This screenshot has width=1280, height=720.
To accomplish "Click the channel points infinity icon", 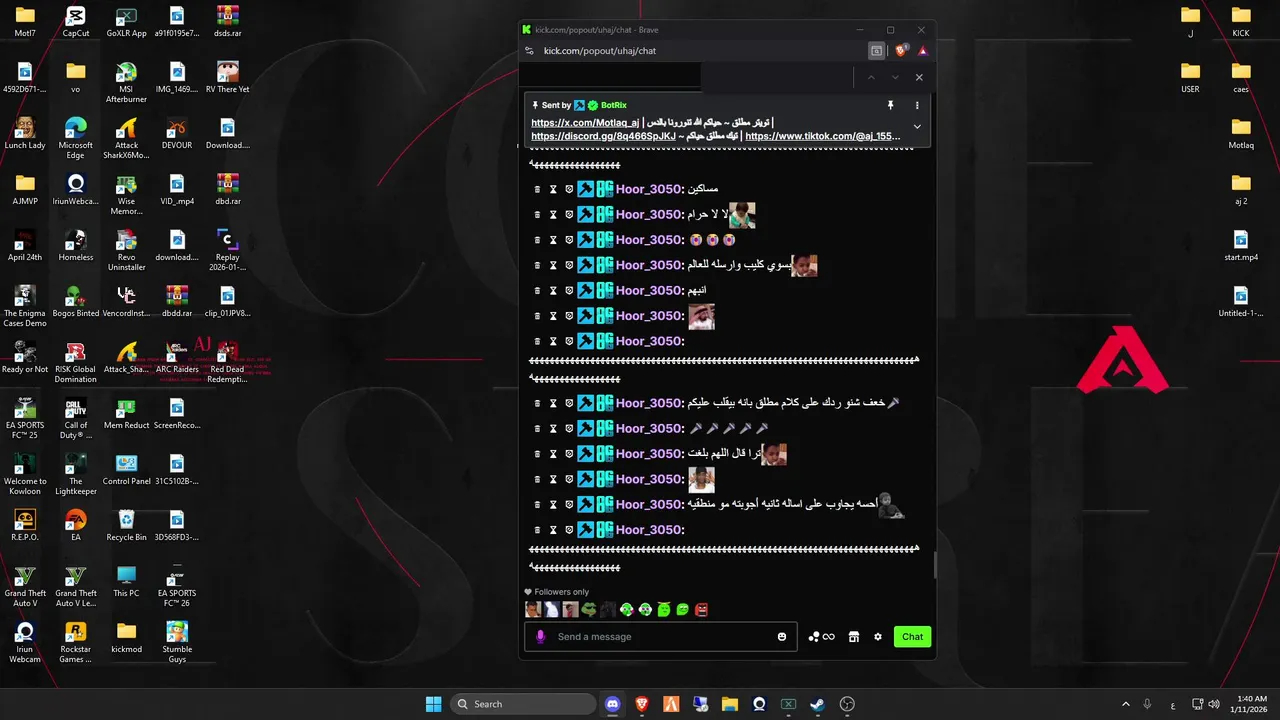I will (822, 637).
